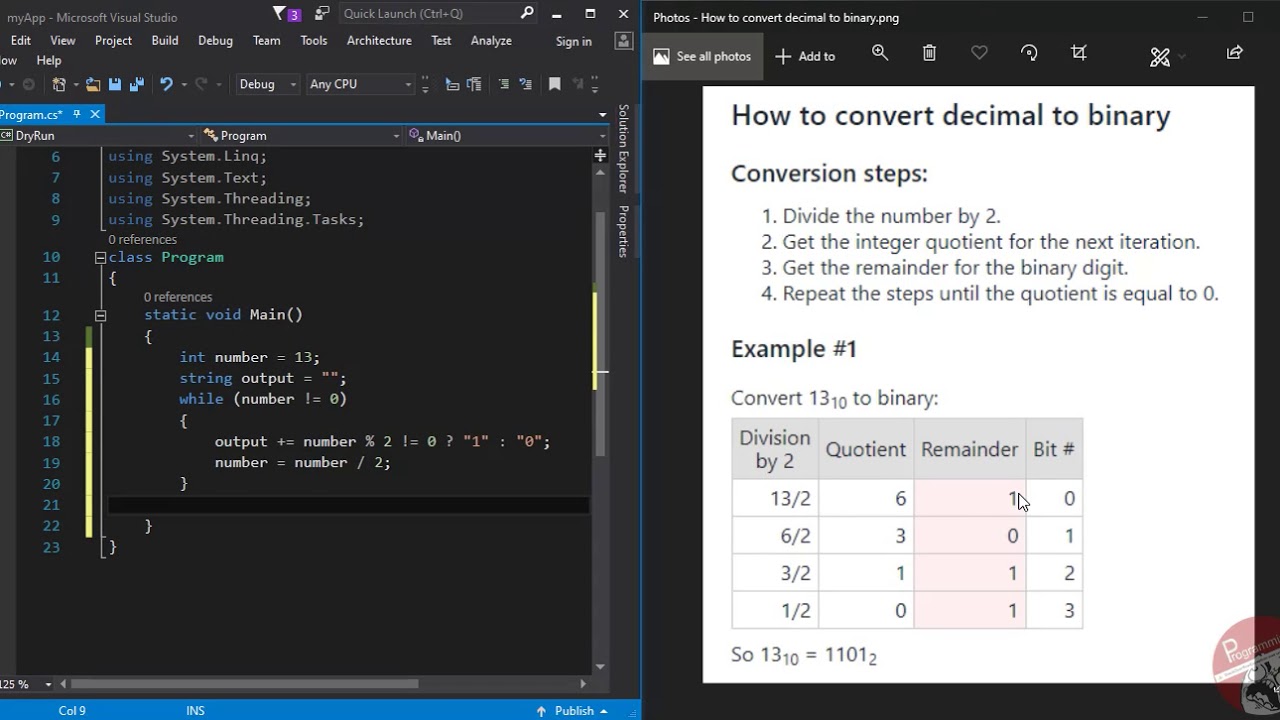Expand Edit & Create dropdown chevron in Photos
The height and width of the screenshot is (720, 1280).
coord(1182,57)
